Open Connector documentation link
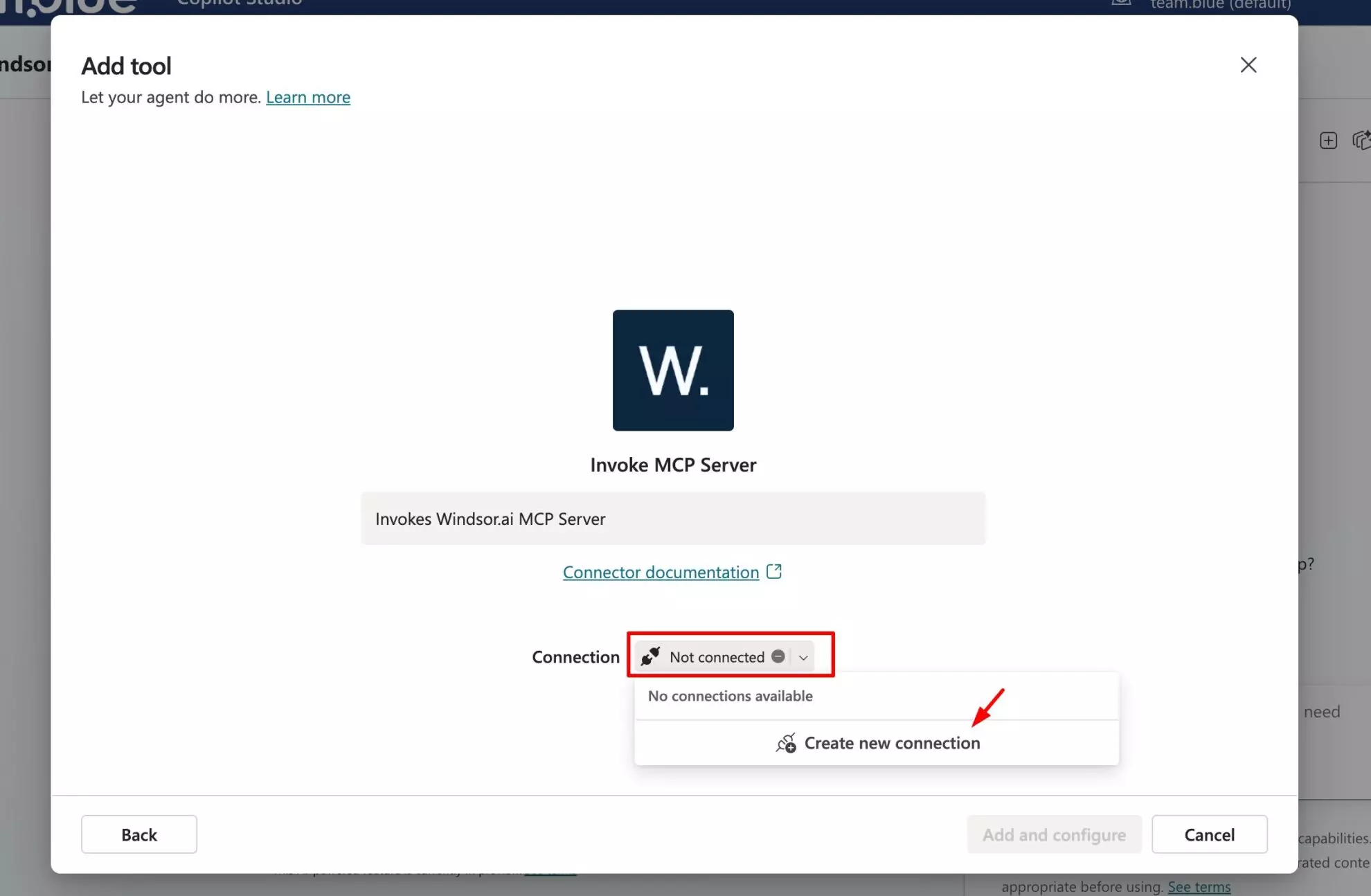This screenshot has width=1371, height=896. click(x=661, y=572)
